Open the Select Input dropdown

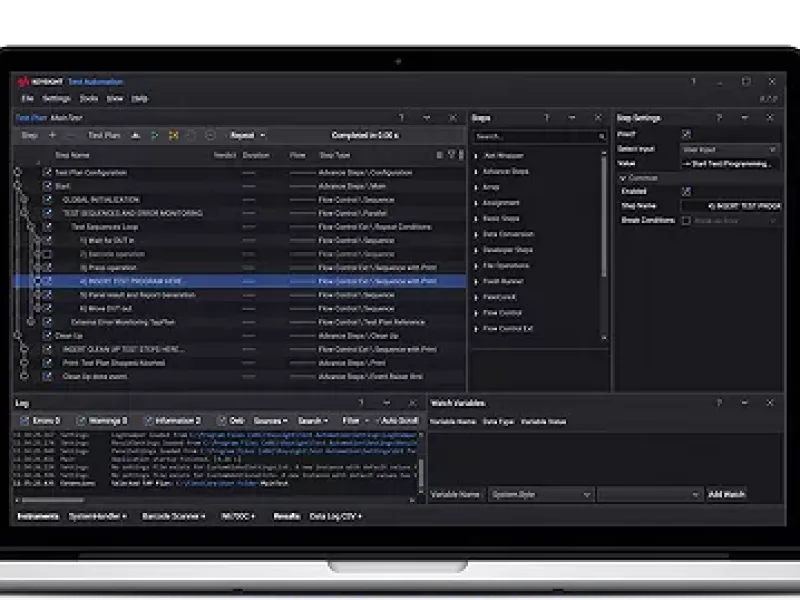click(730, 149)
